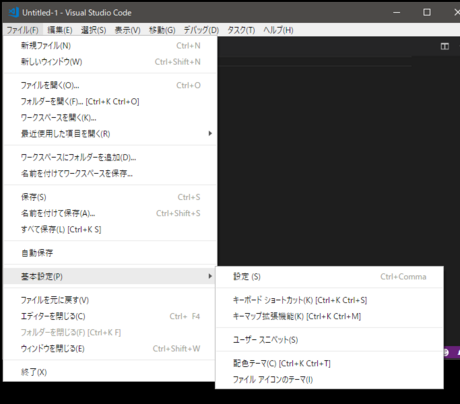The image size is (460, 404).
Task: Open the 移動(G) menu
Action: [162, 30]
